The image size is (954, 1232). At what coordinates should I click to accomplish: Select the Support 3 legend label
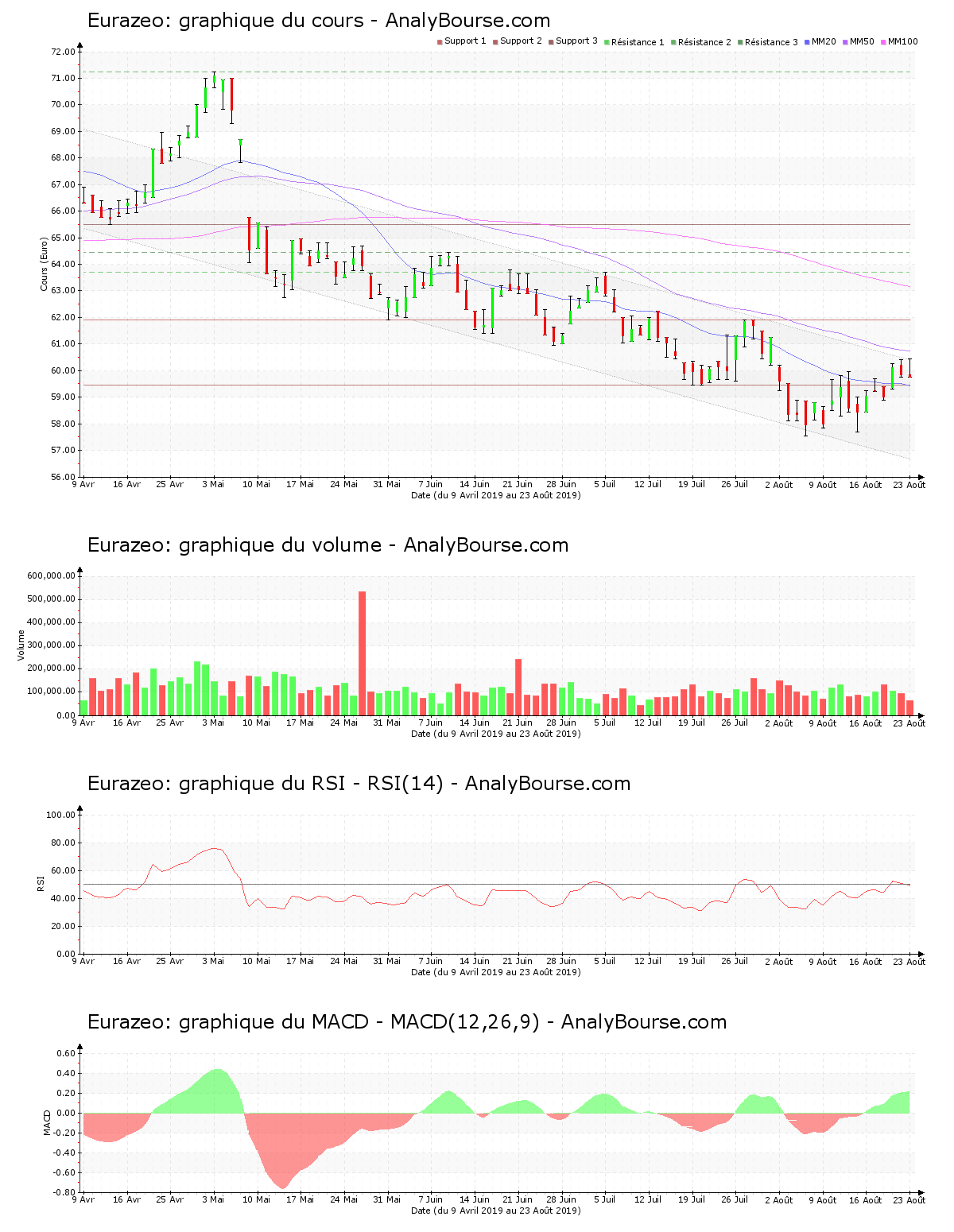pos(576,41)
